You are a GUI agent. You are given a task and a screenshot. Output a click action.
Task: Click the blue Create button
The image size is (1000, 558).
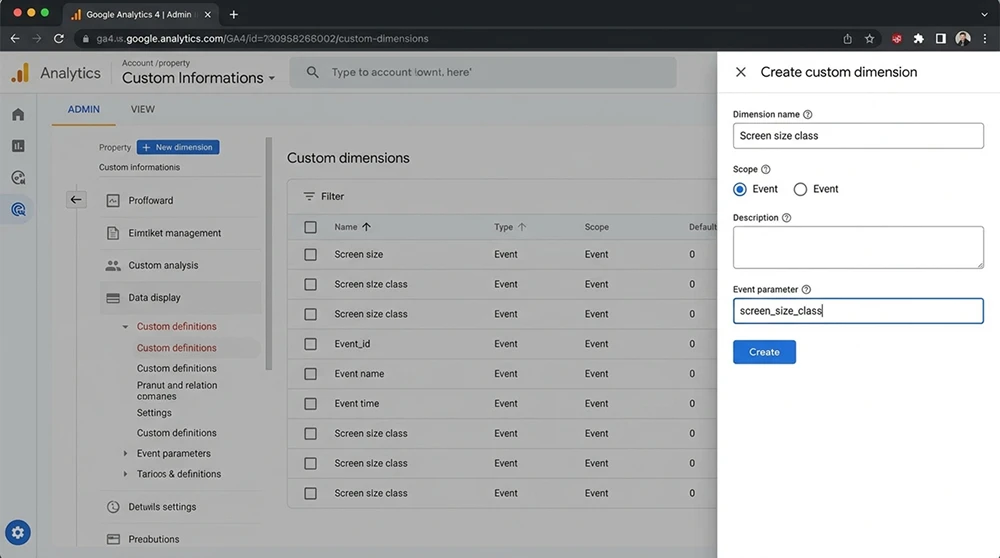764,352
